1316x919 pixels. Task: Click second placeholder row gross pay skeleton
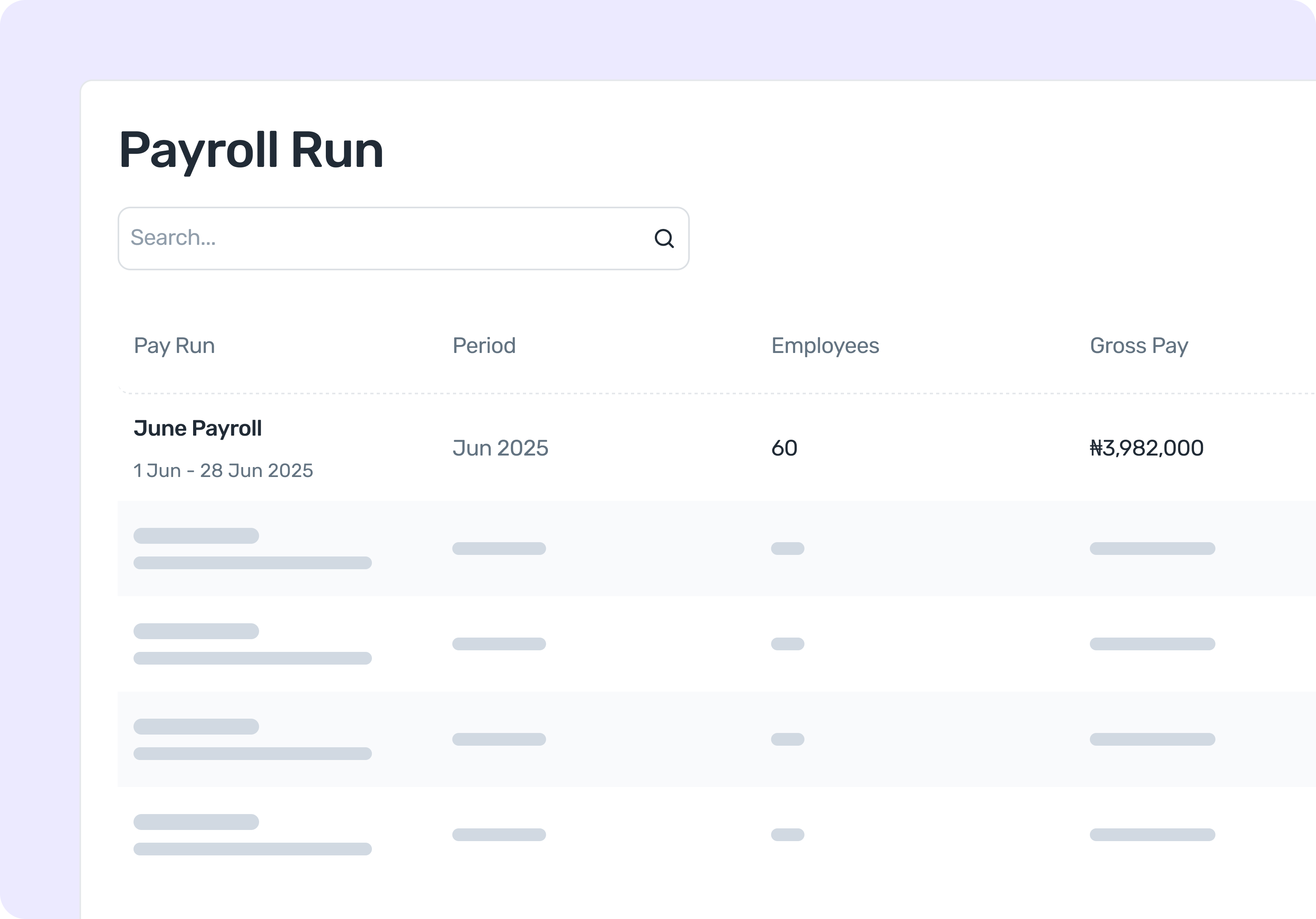pos(1152,644)
